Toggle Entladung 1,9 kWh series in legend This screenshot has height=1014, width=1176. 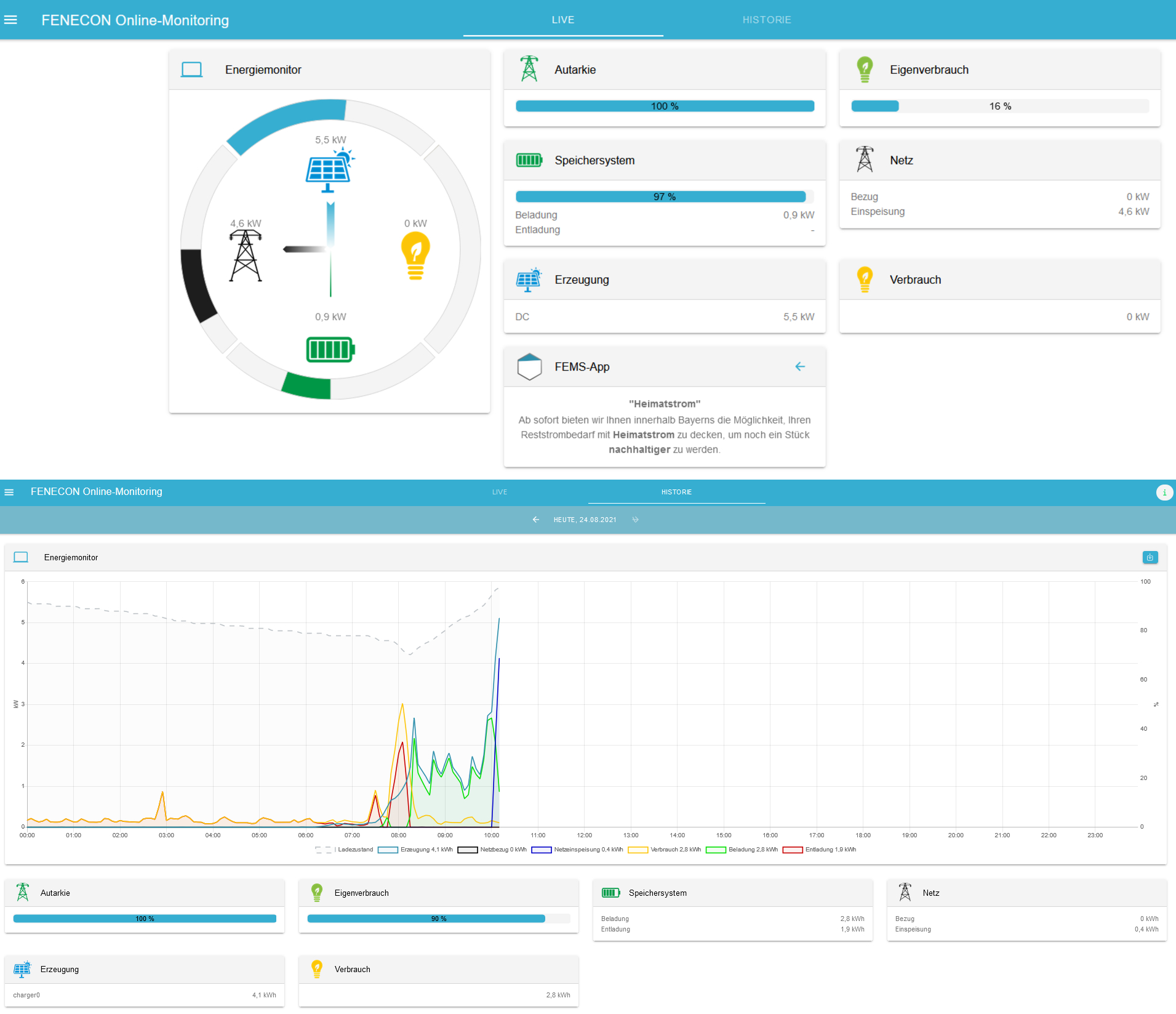[820, 850]
